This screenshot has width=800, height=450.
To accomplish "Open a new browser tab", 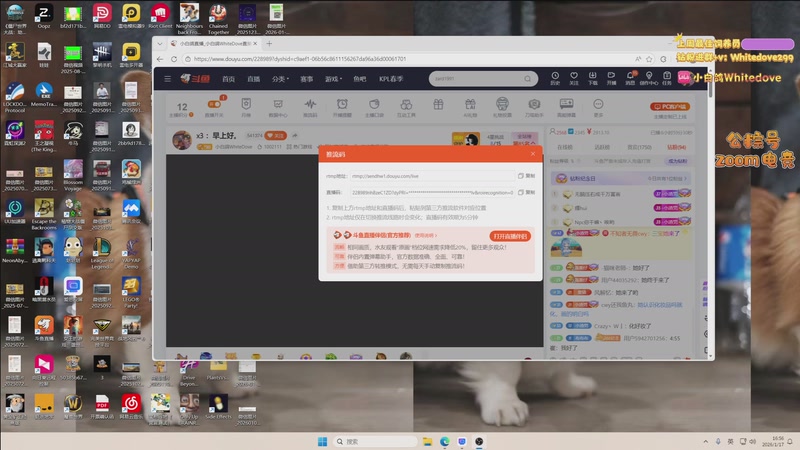I will click(269, 43).
